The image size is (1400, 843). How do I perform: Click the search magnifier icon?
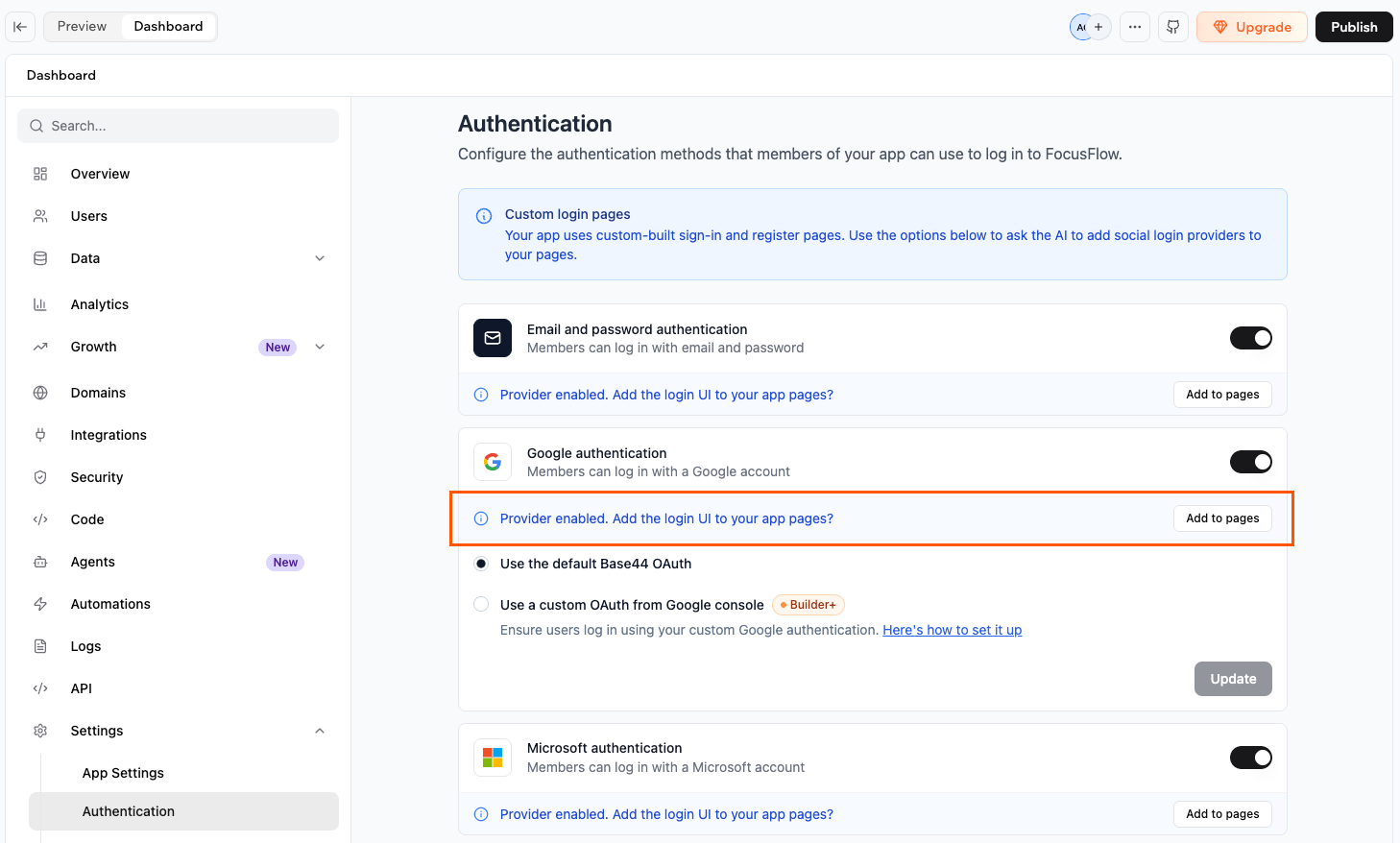click(36, 126)
